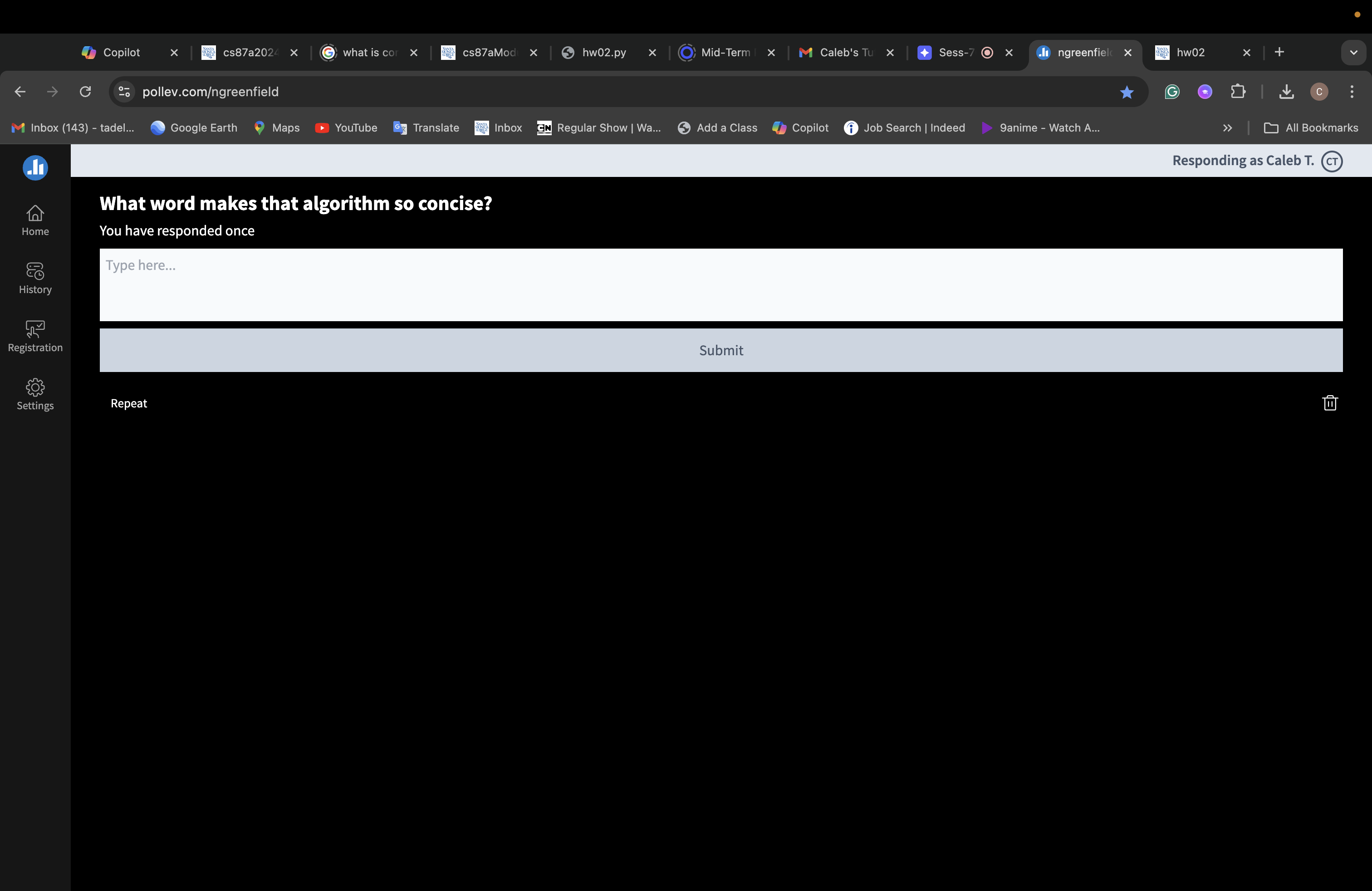Open the Grammarly extension icon

pos(1172,92)
